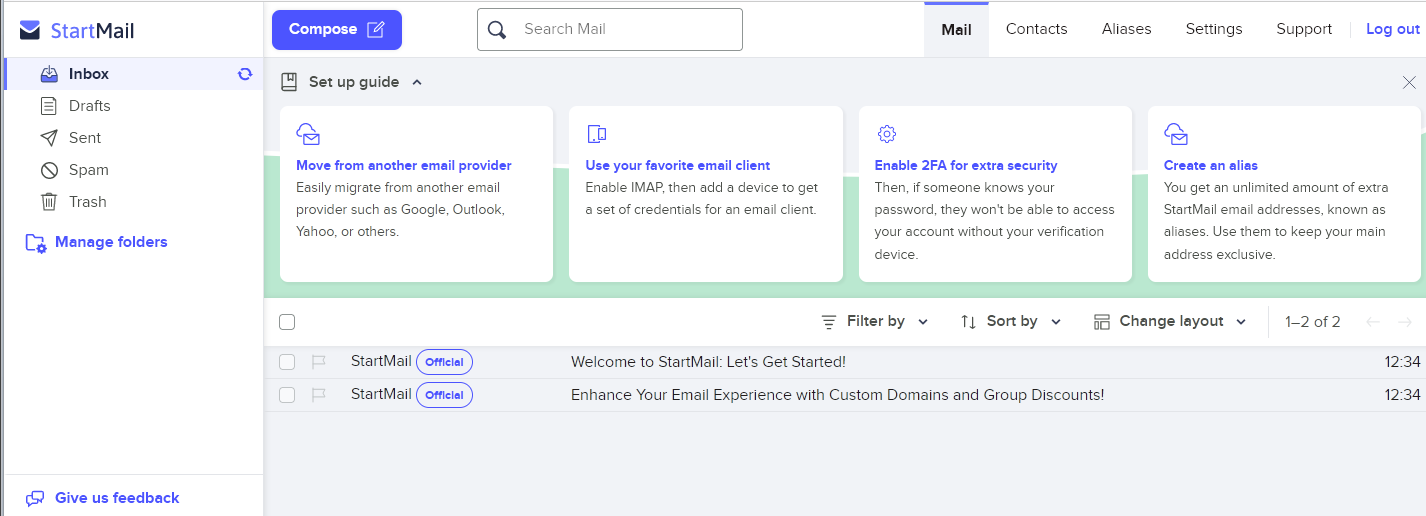Click the Filter by lines icon
The width and height of the screenshot is (1426, 516).
[x=829, y=322]
